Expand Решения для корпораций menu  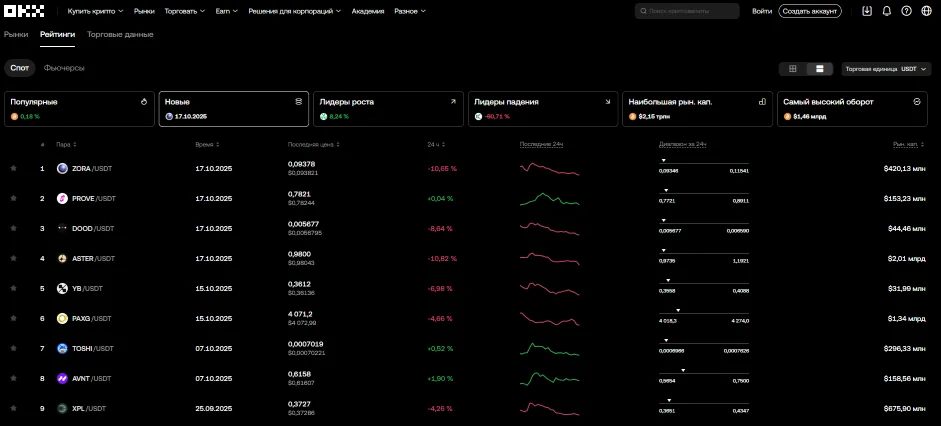coord(295,11)
